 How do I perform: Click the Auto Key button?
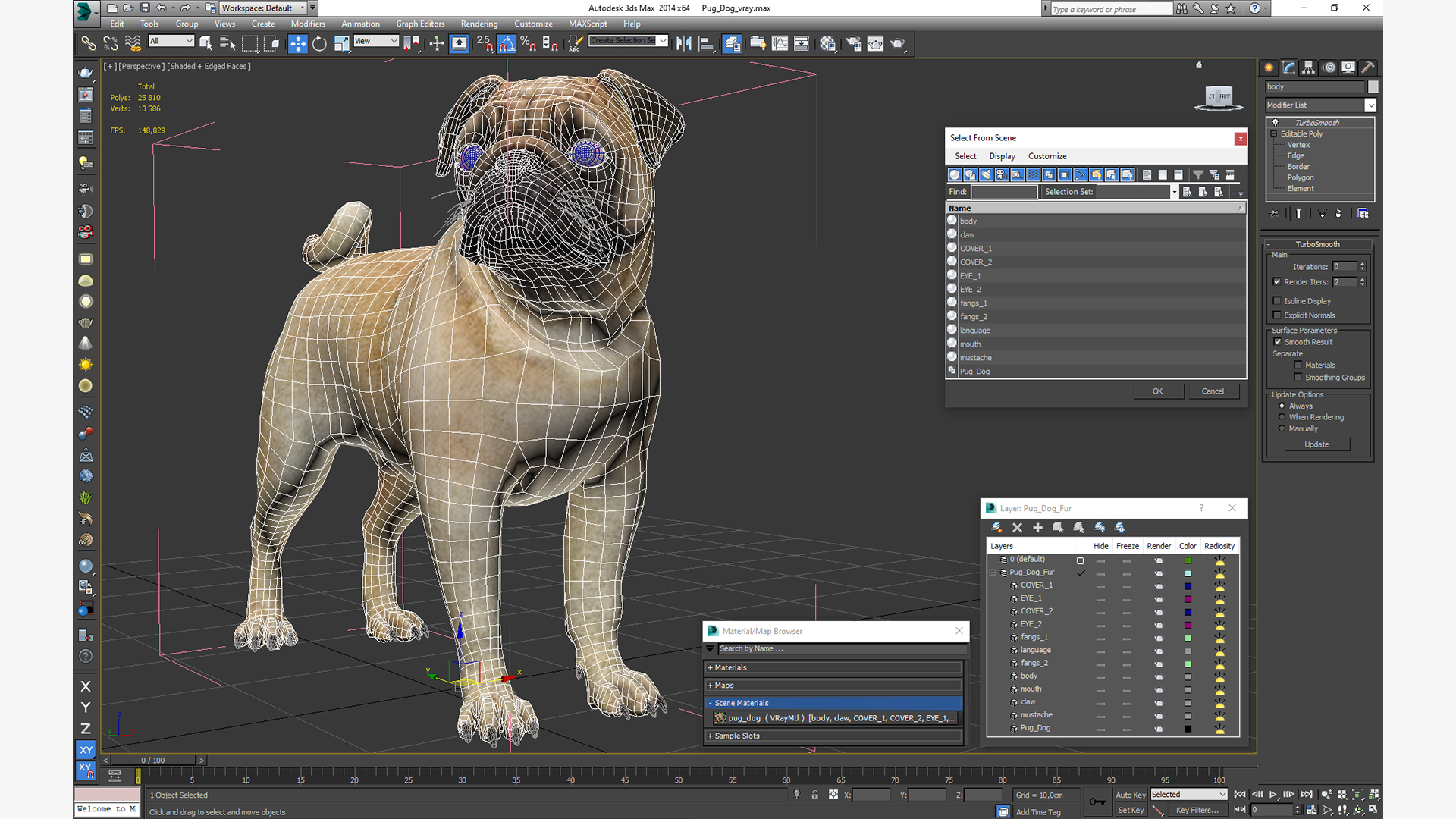click(x=1131, y=795)
